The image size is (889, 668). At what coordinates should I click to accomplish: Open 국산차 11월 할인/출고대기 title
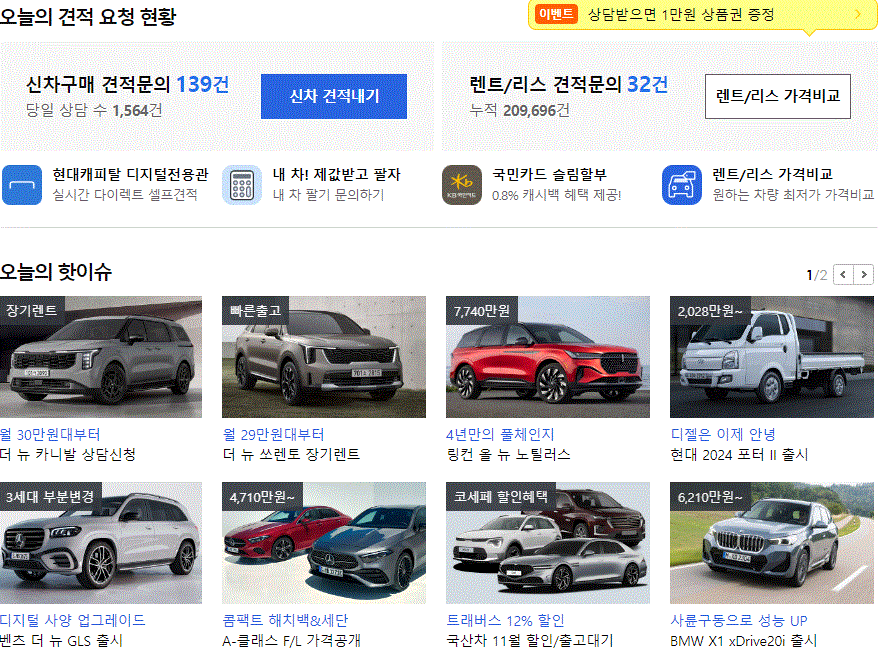pyautogui.click(x=530, y=641)
